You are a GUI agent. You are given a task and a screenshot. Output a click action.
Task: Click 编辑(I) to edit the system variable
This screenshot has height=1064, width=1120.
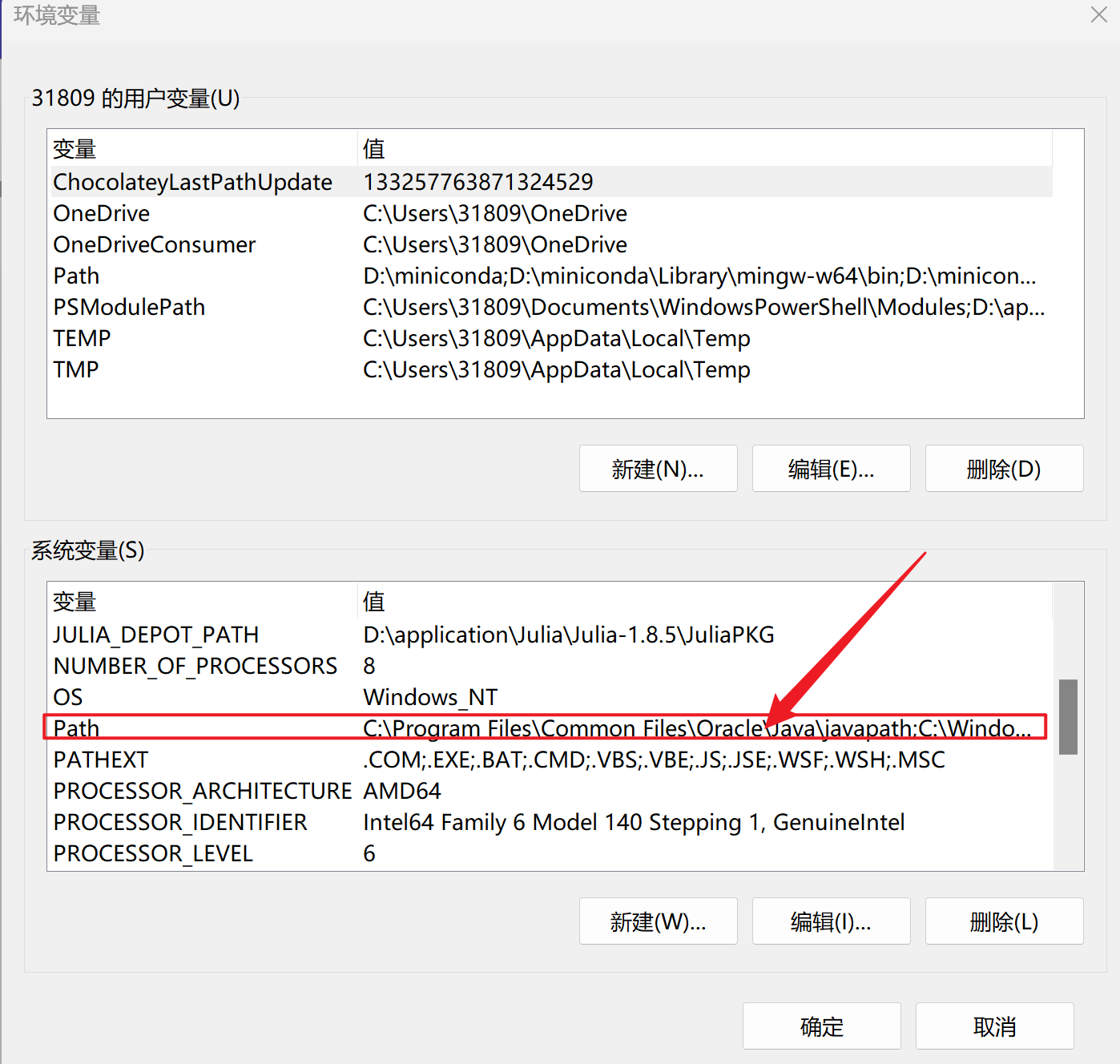tap(831, 921)
